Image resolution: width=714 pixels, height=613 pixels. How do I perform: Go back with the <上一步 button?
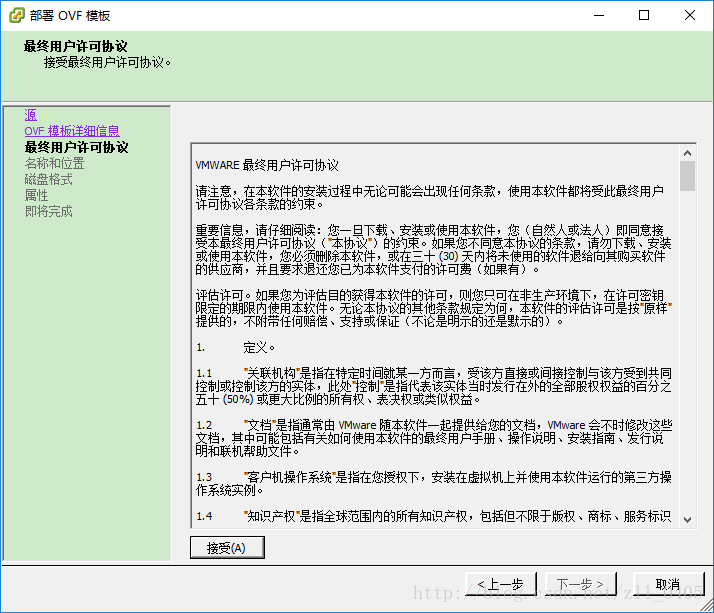click(501, 584)
